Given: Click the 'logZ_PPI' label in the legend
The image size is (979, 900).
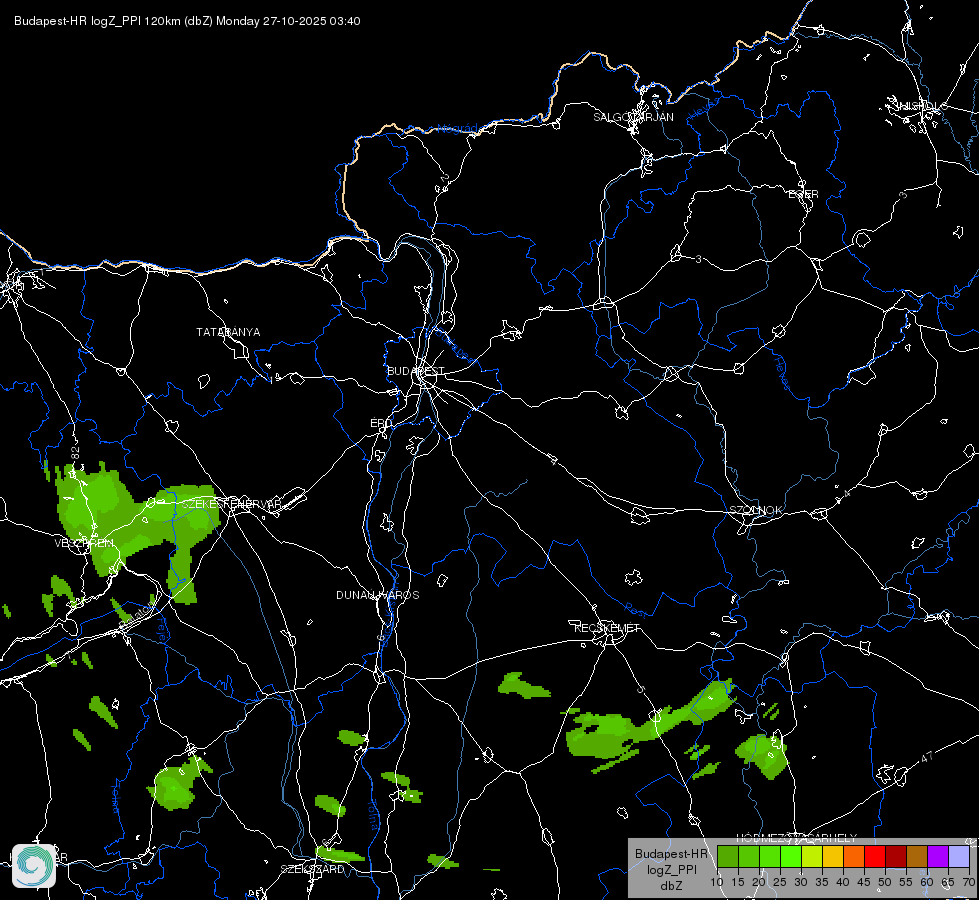Looking at the screenshot, I should point(671,869).
